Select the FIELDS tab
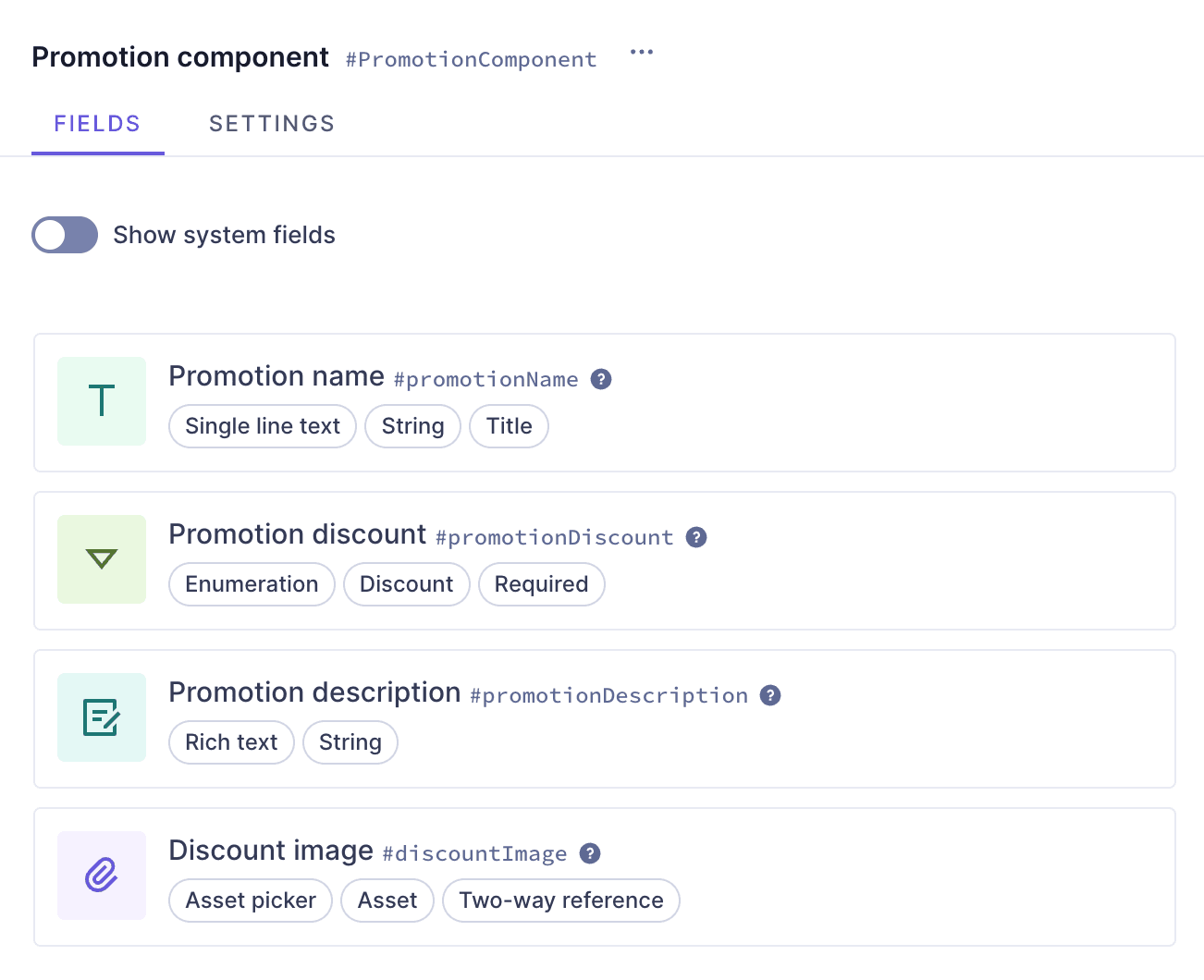 click(x=98, y=123)
